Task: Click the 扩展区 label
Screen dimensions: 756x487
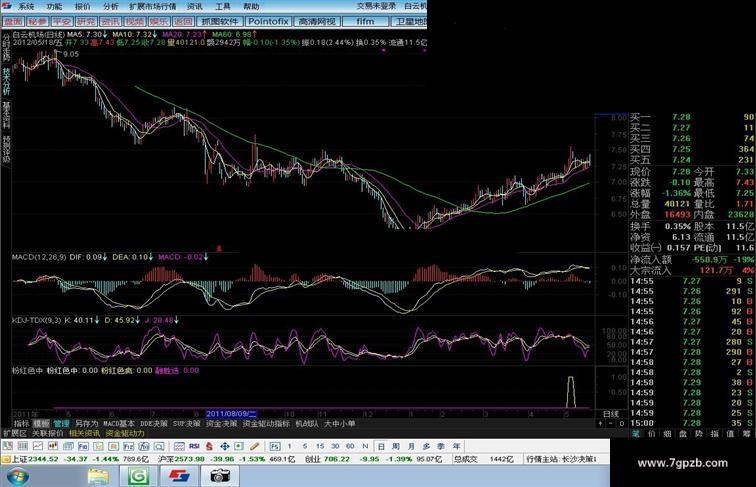Action: pos(14,433)
